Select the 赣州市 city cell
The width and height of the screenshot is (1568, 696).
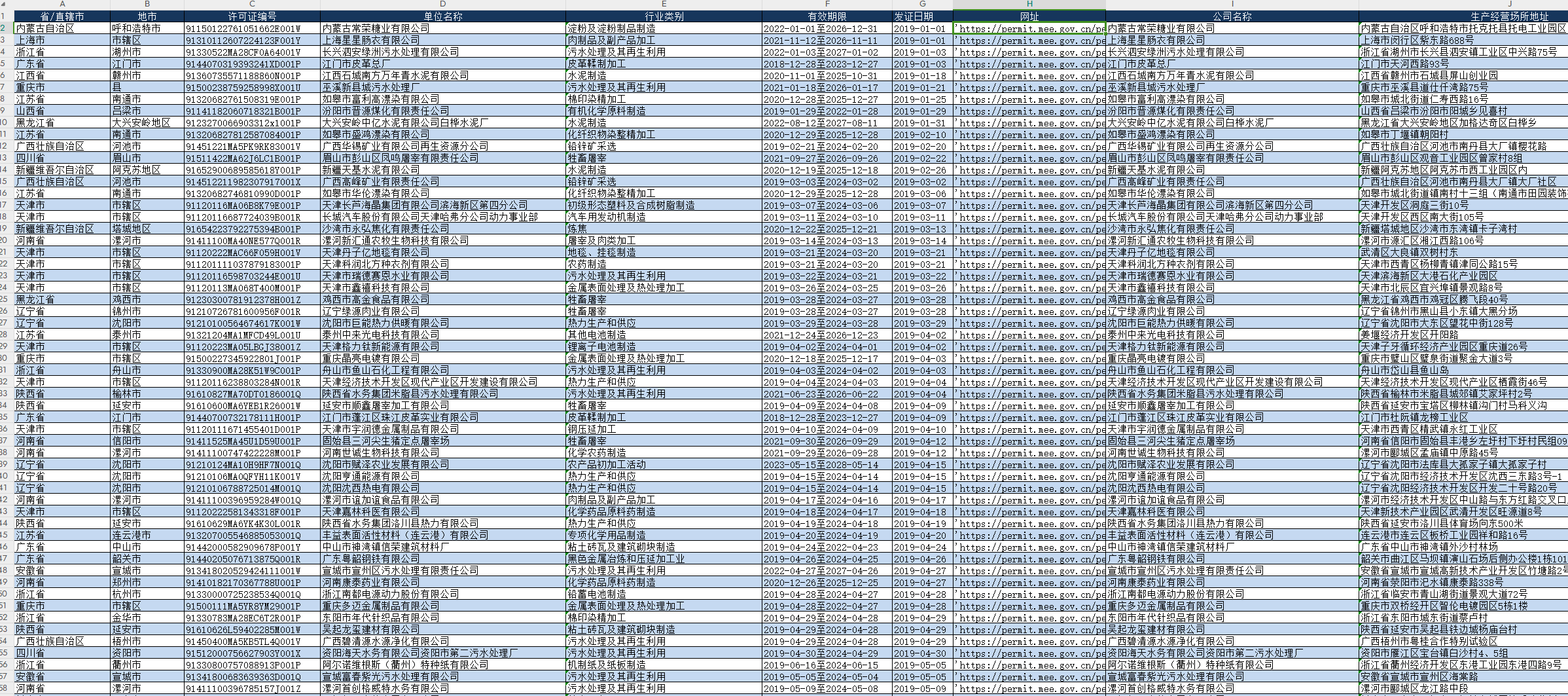(147, 75)
